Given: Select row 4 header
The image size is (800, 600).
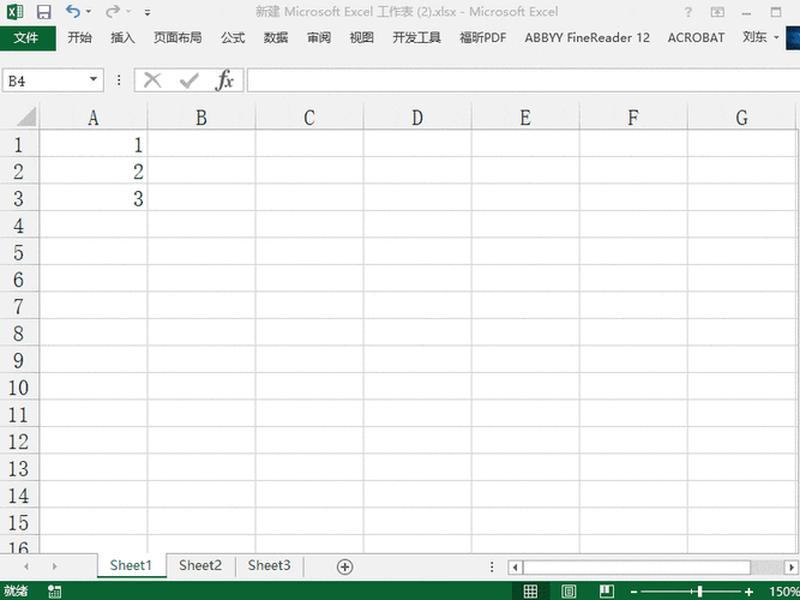Looking at the screenshot, I should click(19, 226).
